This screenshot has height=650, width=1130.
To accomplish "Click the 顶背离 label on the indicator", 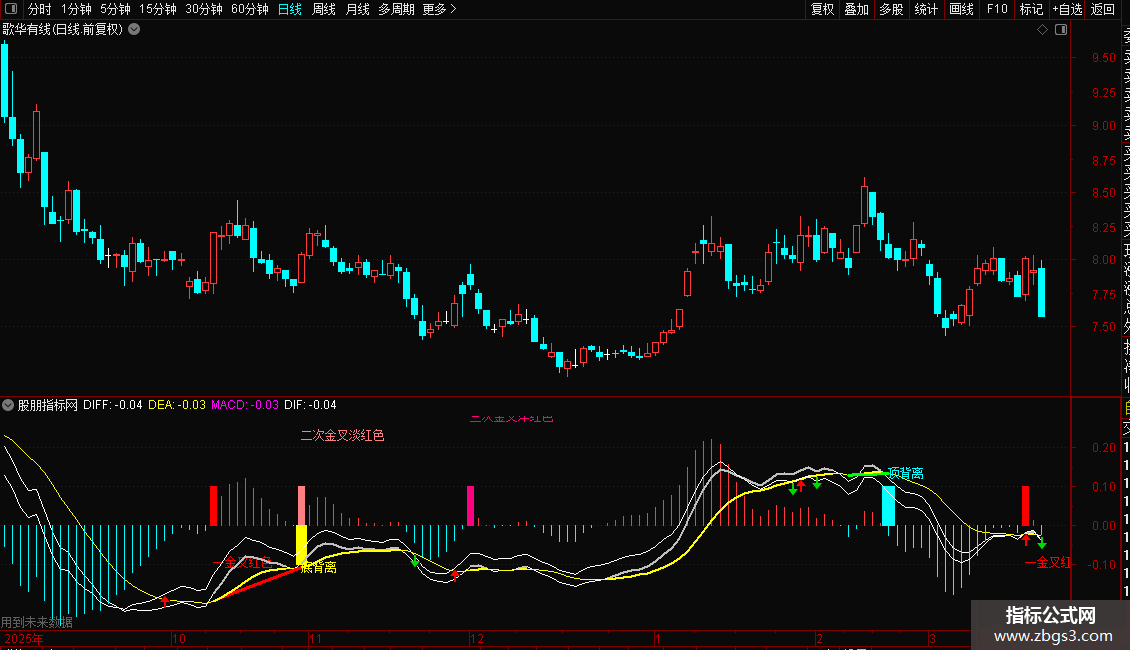I will tap(906, 473).
